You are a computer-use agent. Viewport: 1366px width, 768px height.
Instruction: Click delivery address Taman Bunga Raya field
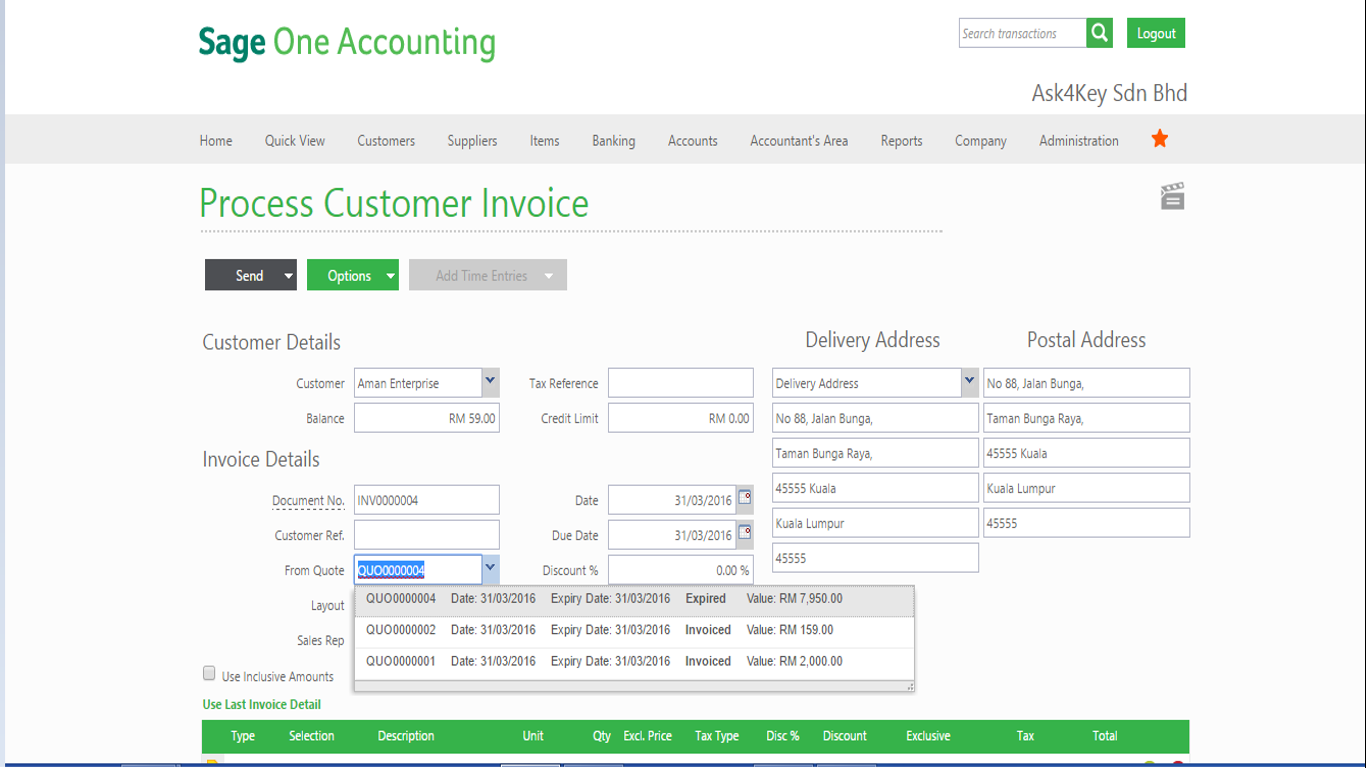coord(875,453)
